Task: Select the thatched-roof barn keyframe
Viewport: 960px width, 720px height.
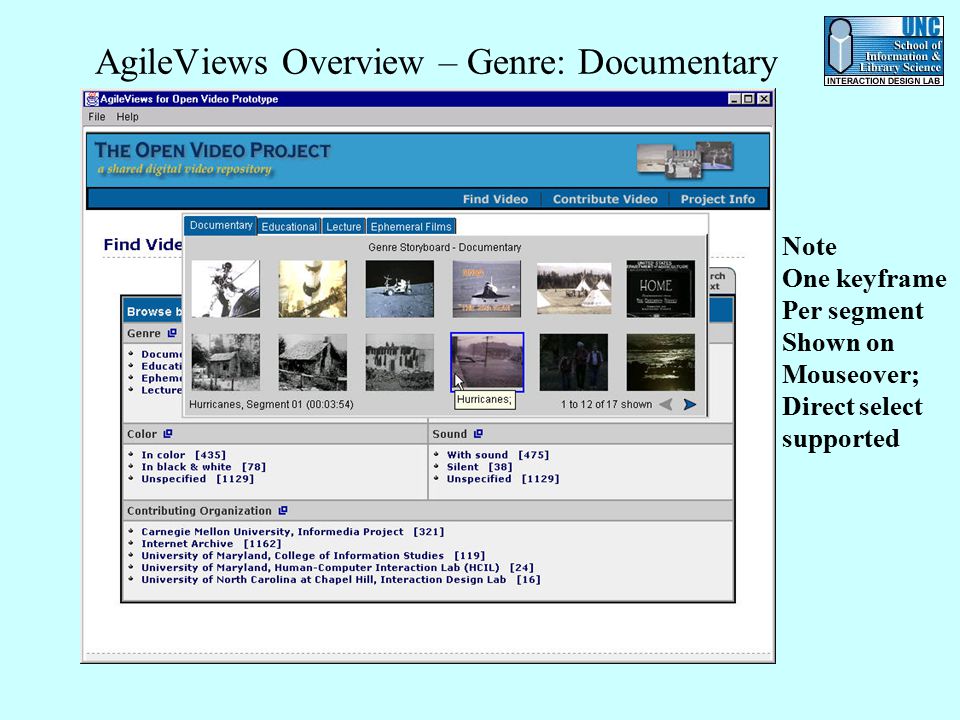Action: (313, 362)
